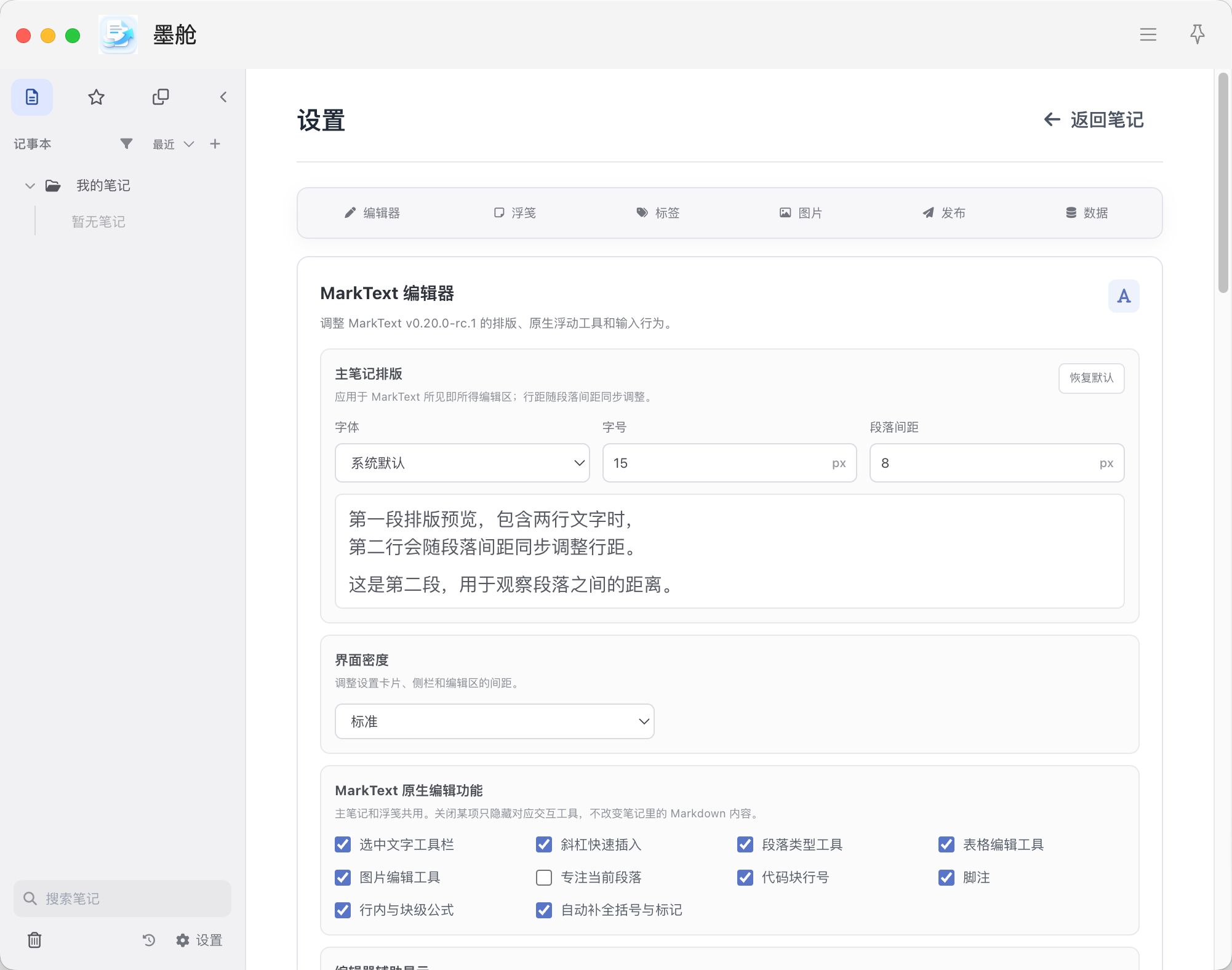Pin the window with the pin icon

point(1197,34)
